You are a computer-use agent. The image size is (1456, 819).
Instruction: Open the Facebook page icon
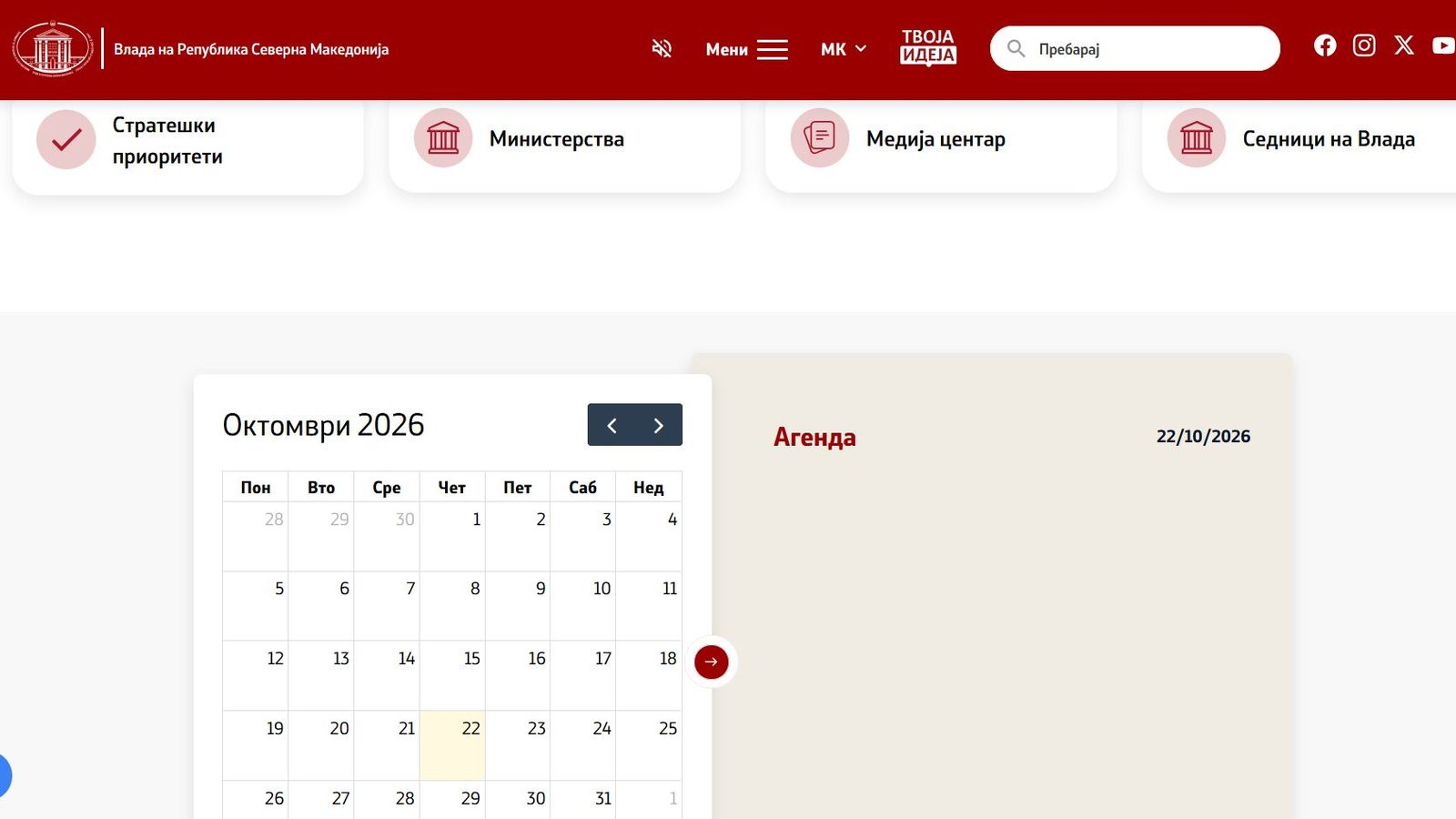(1325, 45)
